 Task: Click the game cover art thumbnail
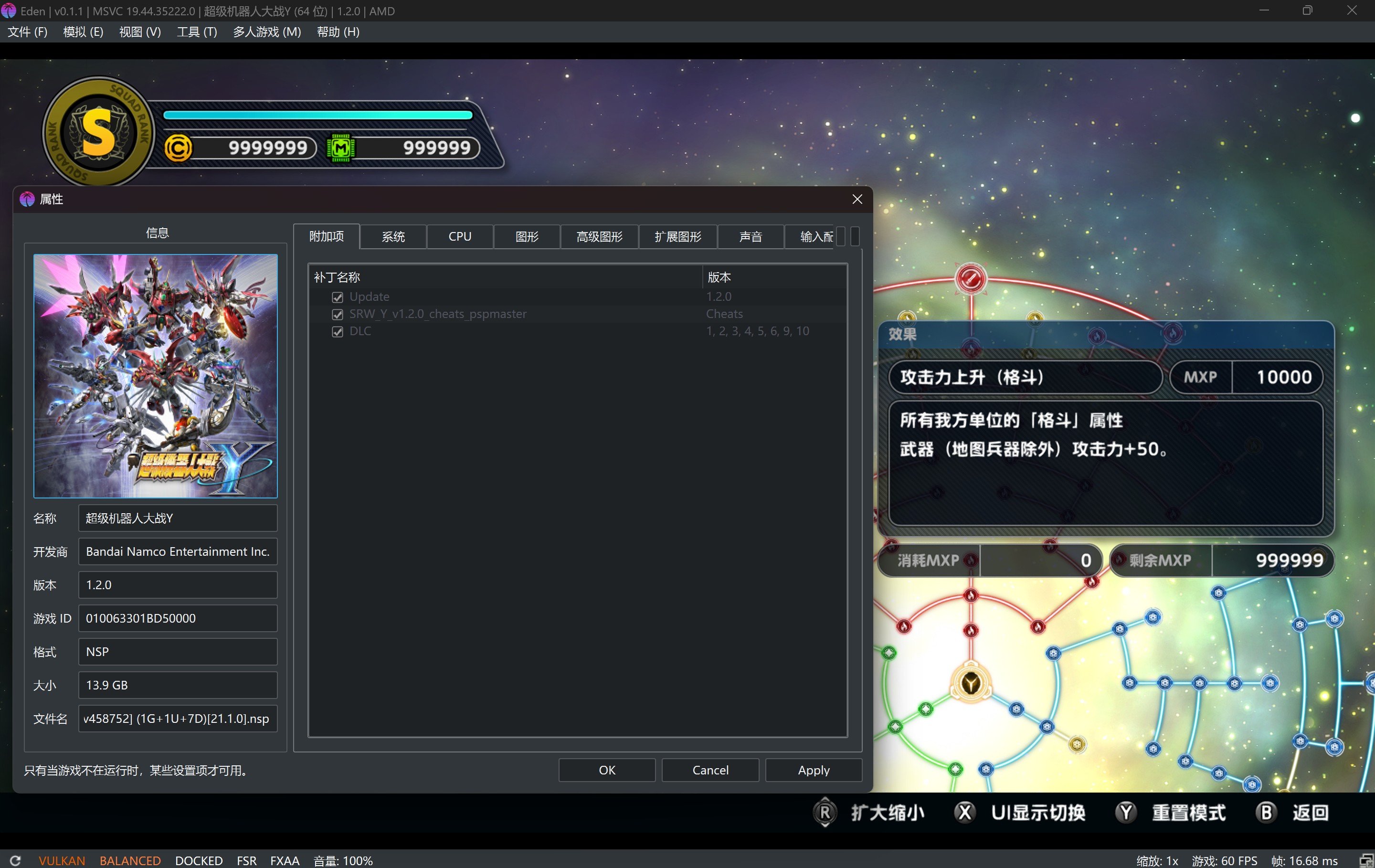click(x=155, y=376)
